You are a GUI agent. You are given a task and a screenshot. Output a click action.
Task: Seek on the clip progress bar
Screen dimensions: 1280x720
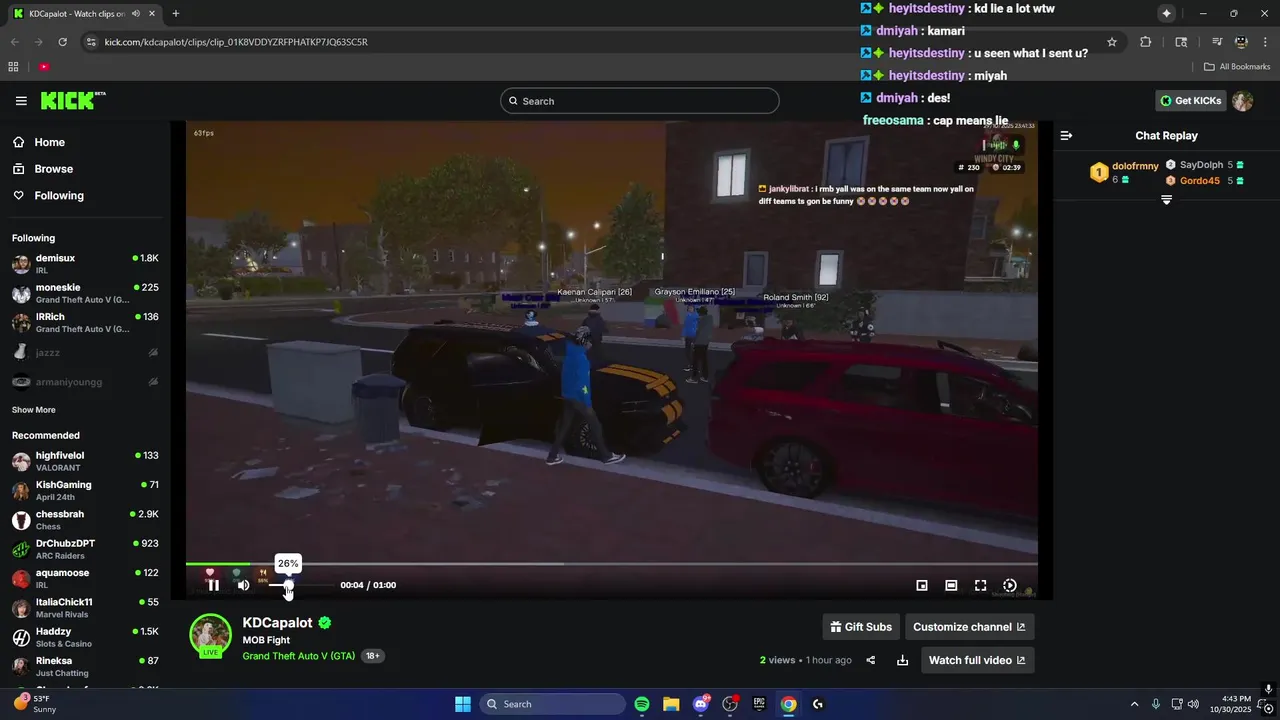(x=611, y=564)
